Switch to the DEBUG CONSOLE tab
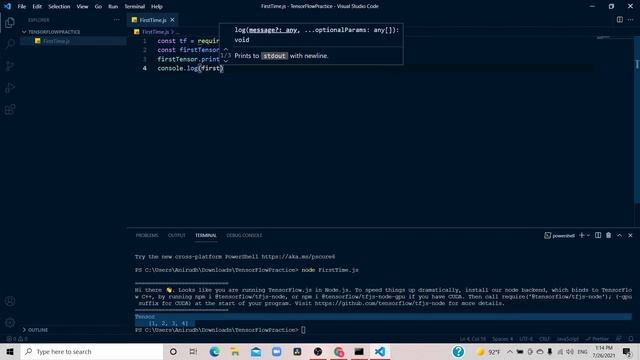Screen dimensions: 640x360 click(244, 235)
